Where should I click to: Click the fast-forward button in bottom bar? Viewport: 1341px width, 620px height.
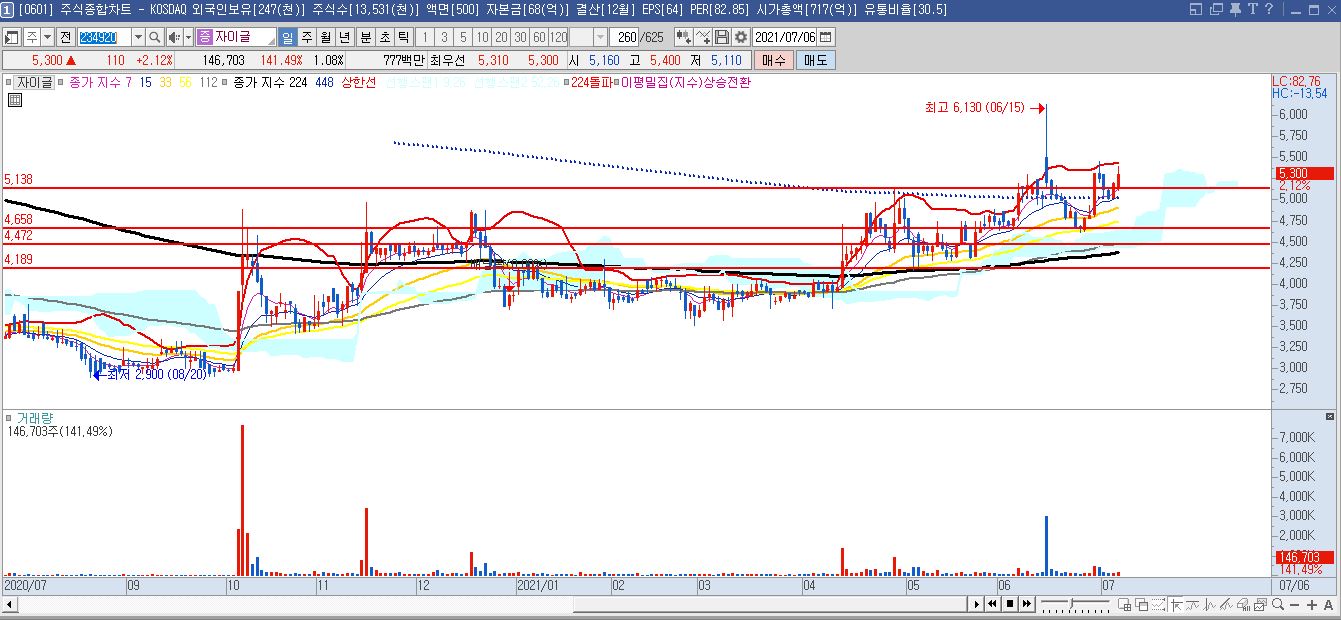pyautogui.click(x=1027, y=604)
